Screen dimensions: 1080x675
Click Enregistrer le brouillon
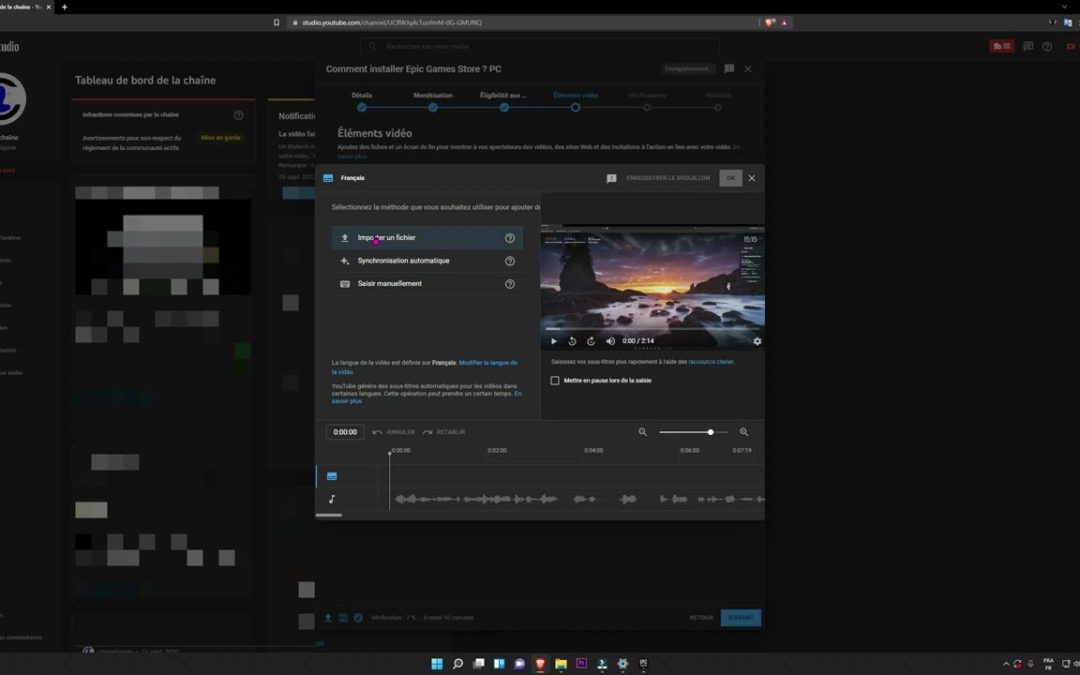668,178
